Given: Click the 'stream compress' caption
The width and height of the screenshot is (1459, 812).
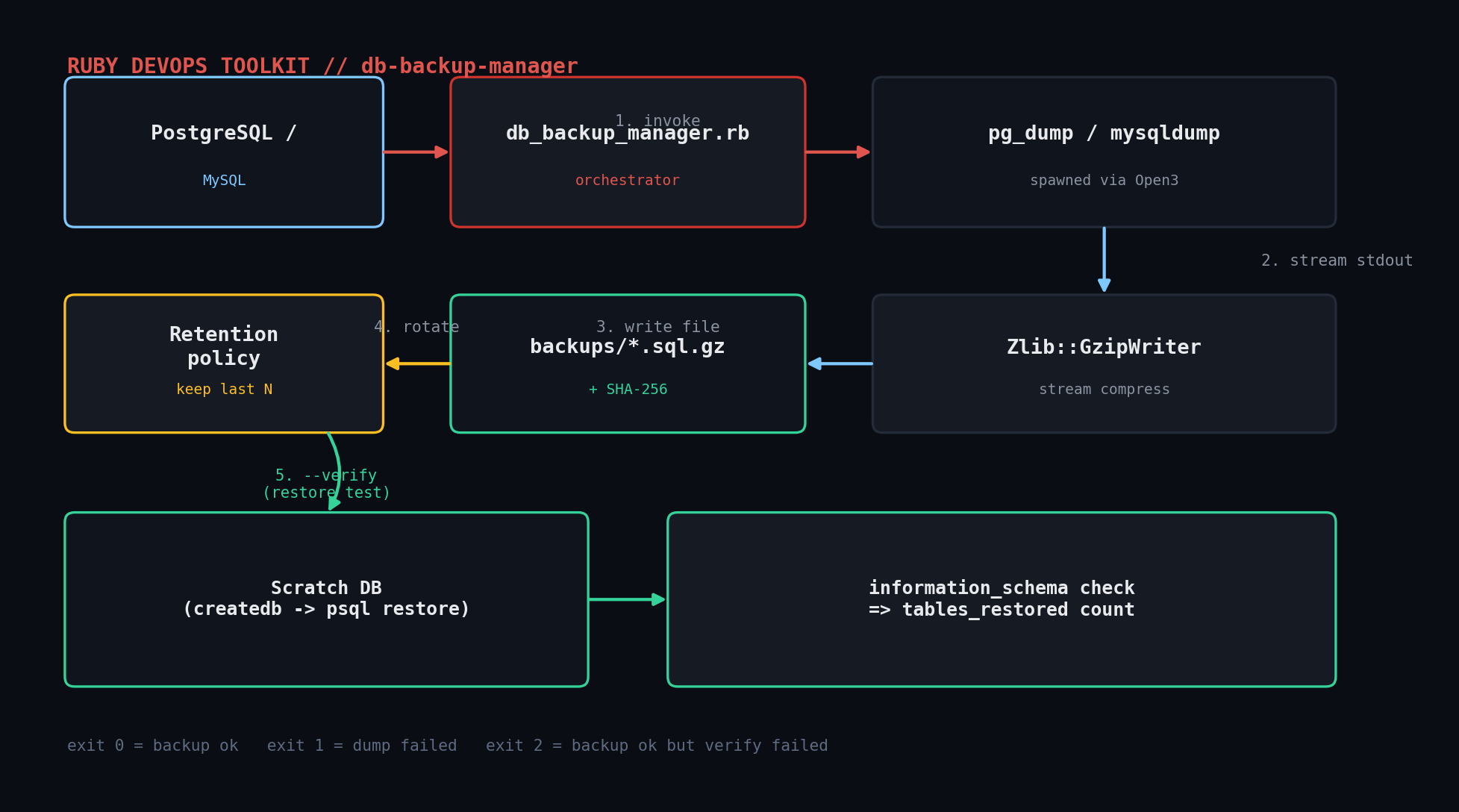Looking at the screenshot, I should [x=1104, y=390].
